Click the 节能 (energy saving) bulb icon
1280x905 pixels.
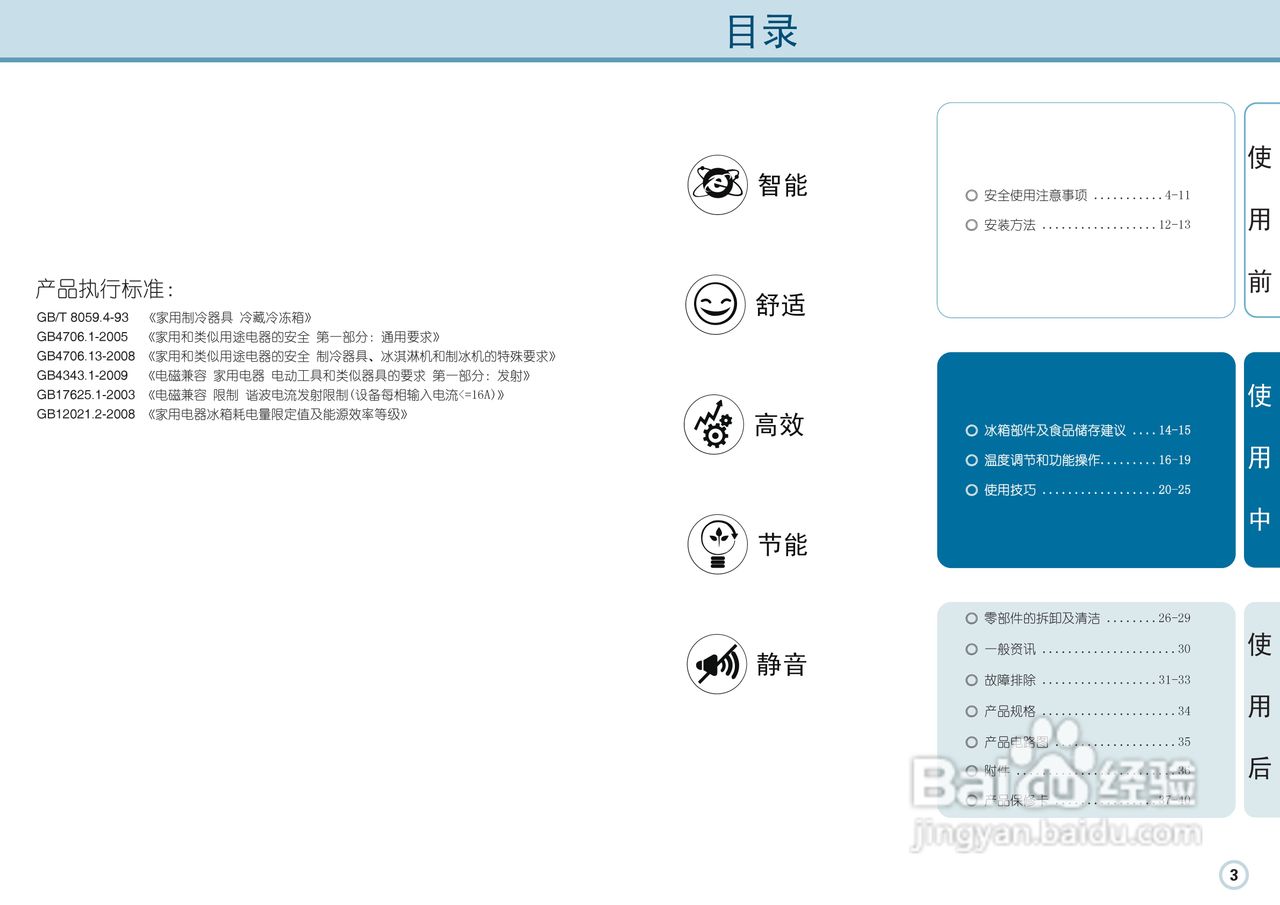(x=715, y=544)
